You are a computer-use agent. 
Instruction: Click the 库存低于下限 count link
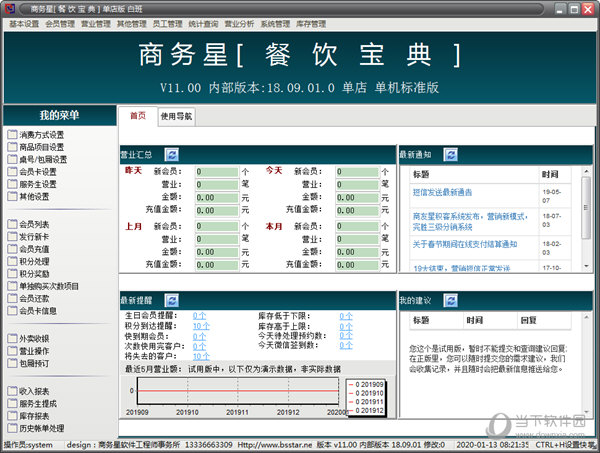346,316
